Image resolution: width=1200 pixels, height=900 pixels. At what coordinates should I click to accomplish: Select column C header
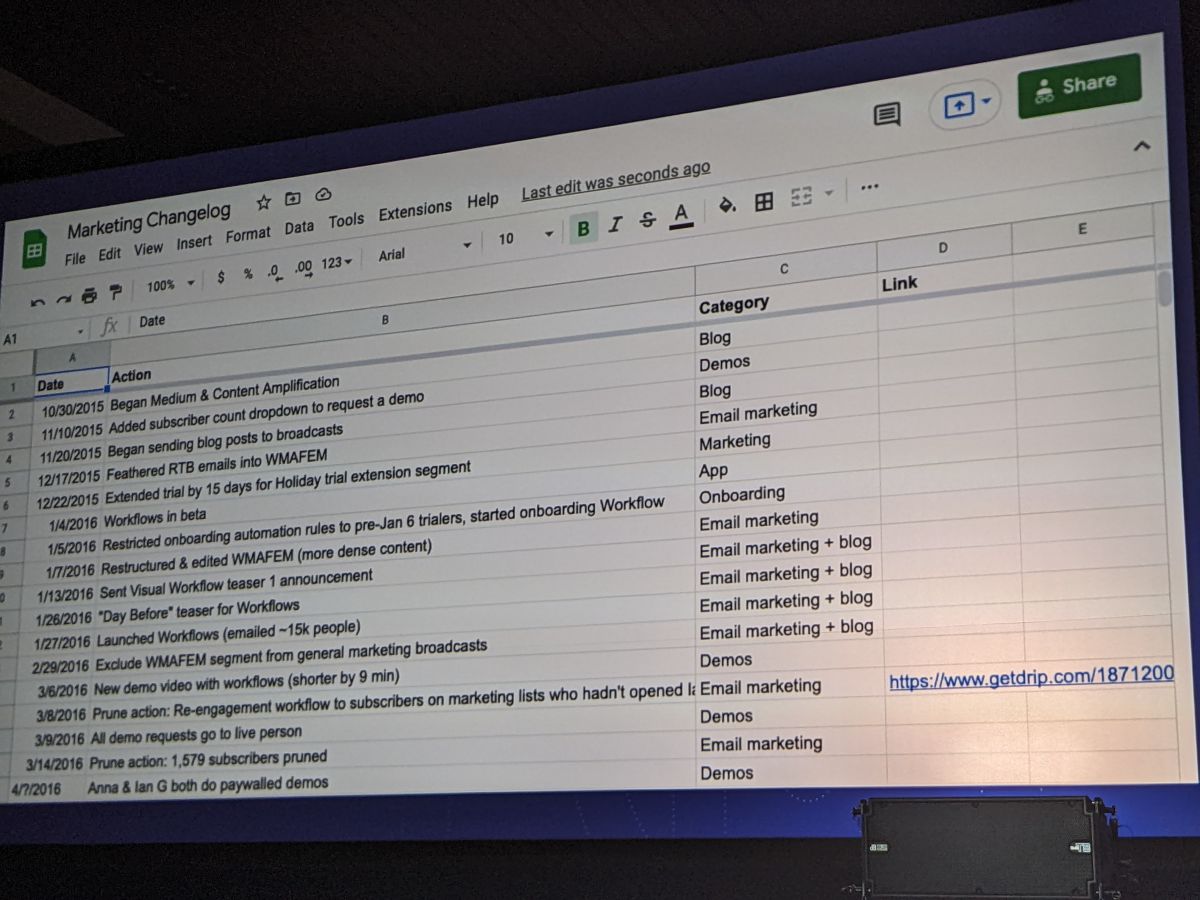785,269
